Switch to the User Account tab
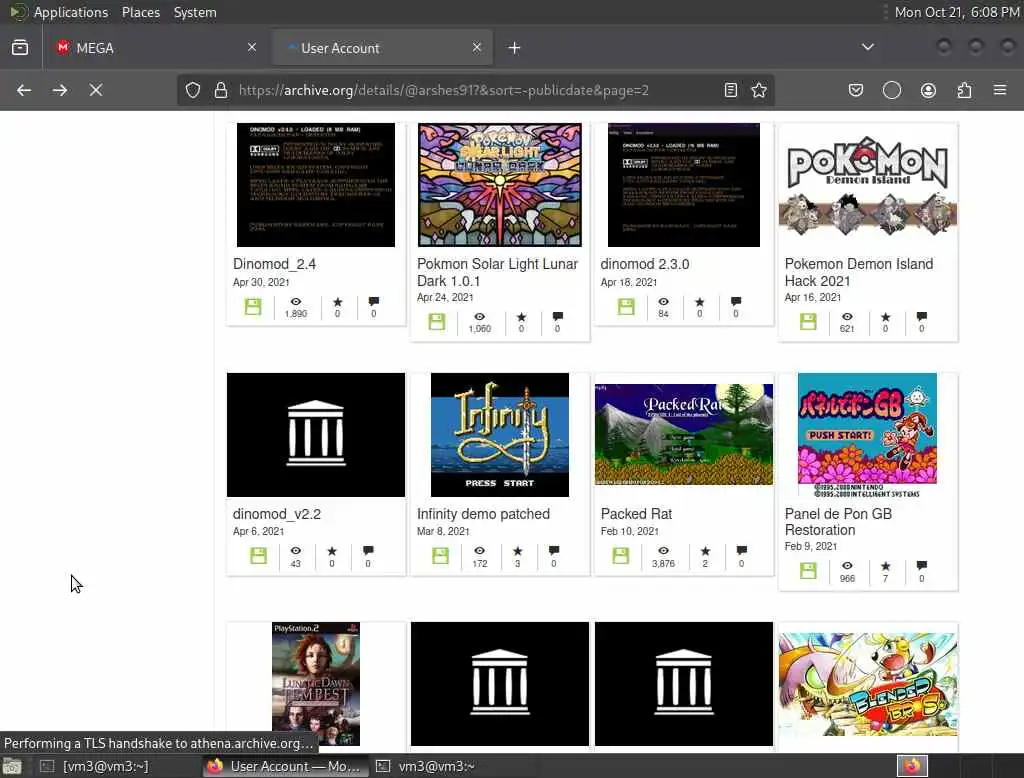The image size is (1024, 778). 383,48
